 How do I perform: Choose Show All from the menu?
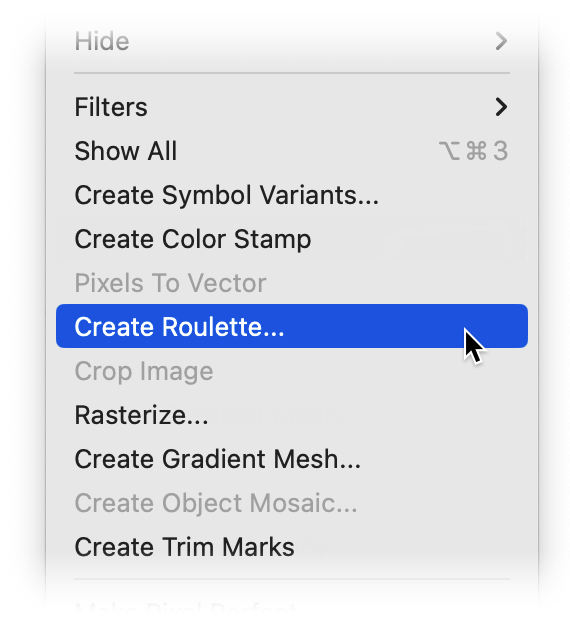292,151
